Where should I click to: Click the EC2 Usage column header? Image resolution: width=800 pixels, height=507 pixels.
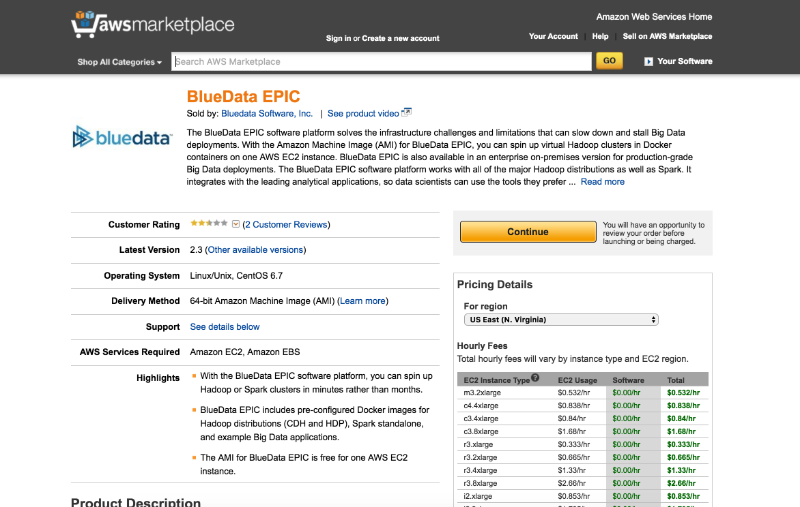click(x=577, y=381)
